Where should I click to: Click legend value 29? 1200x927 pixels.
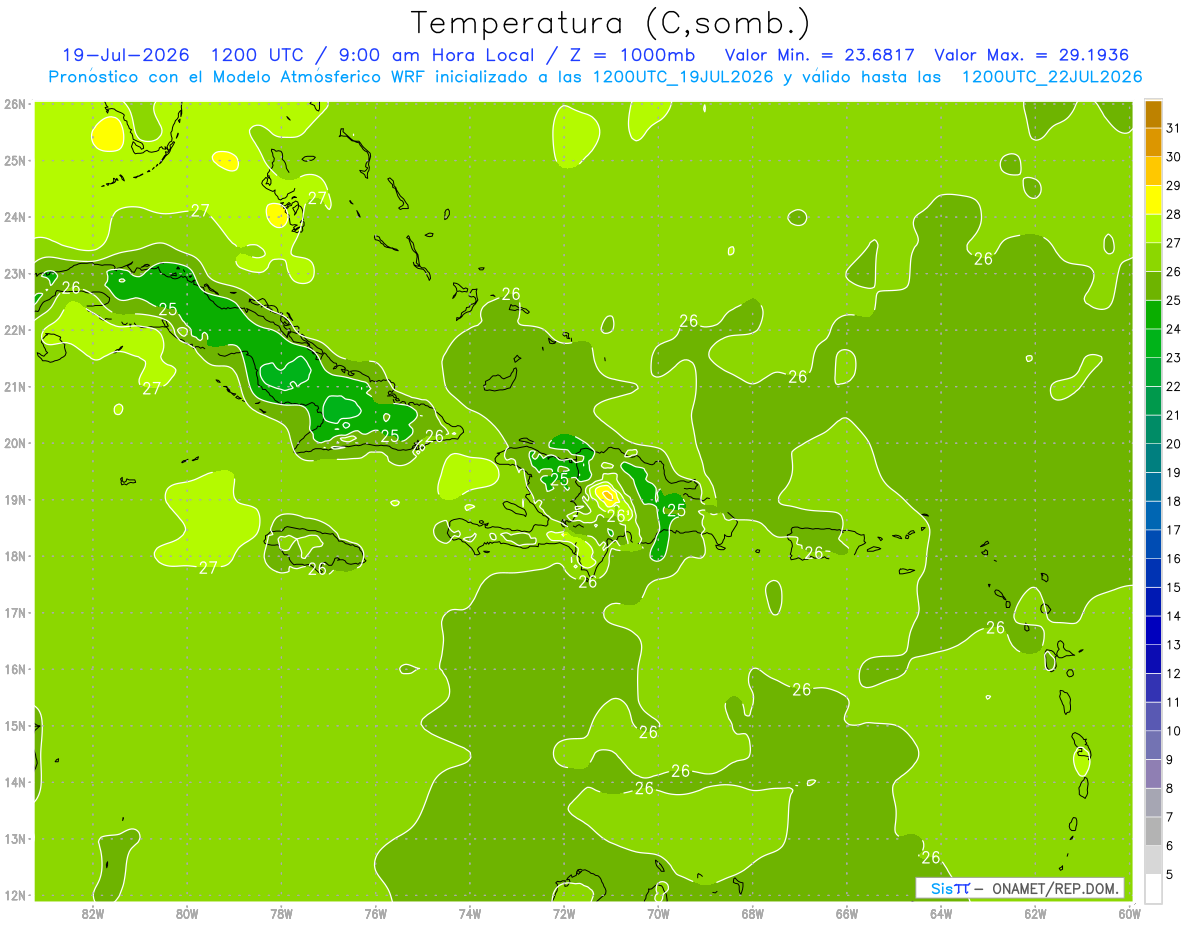coord(1173,185)
